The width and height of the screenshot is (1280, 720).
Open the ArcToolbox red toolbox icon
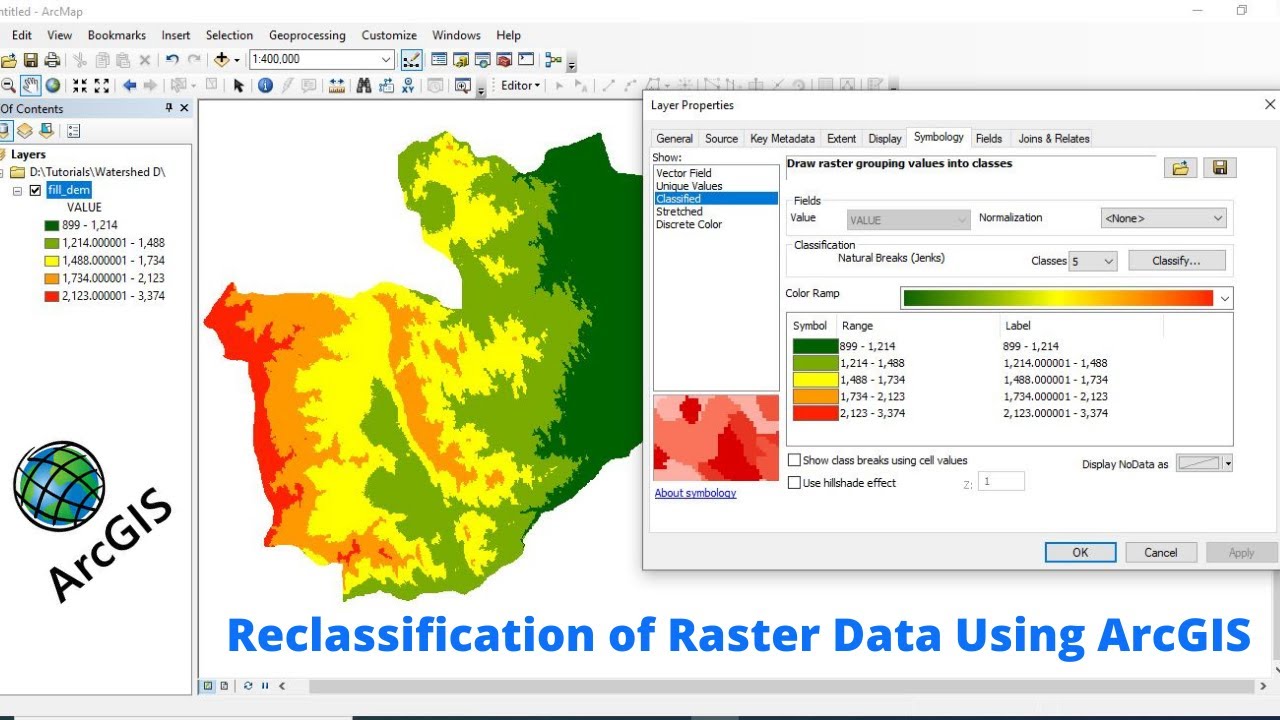[x=504, y=60]
